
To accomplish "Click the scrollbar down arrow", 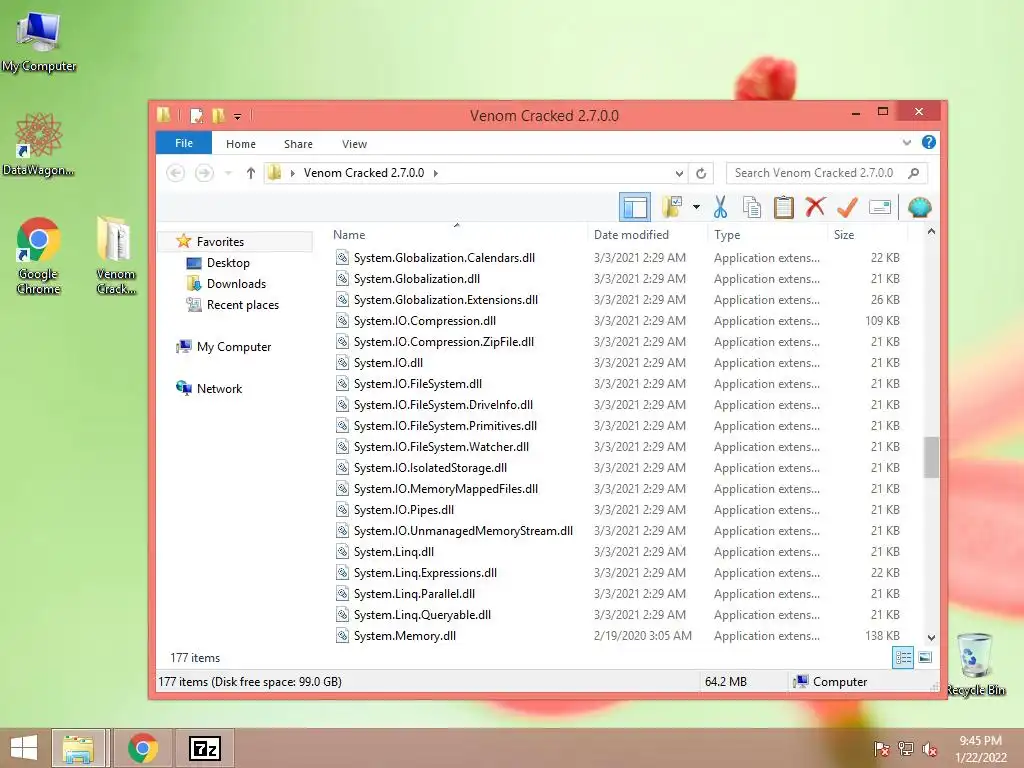I will pyautogui.click(x=931, y=637).
